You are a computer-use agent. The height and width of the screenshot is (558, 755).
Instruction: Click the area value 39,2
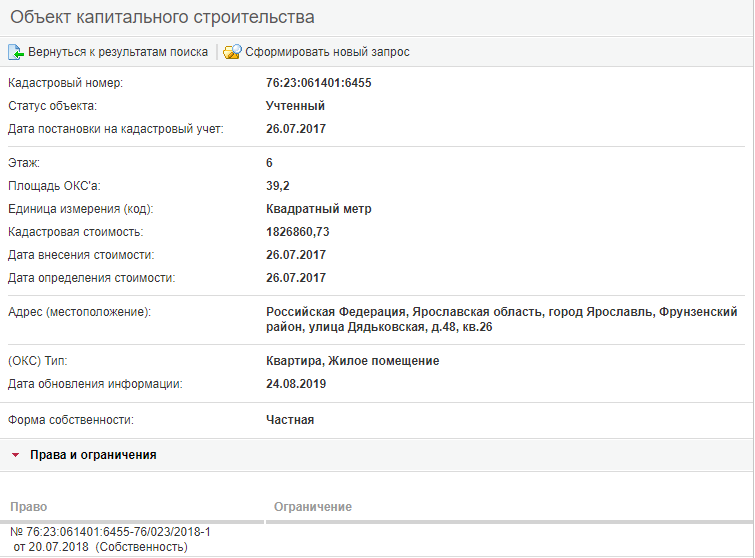(x=278, y=186)
